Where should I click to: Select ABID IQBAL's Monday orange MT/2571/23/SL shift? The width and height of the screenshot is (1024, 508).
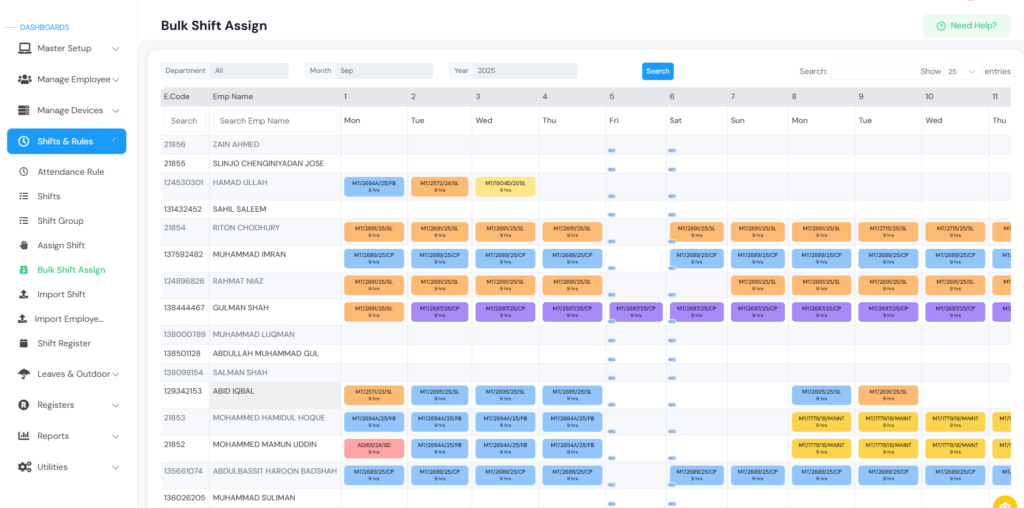pyautogui.click(x=374, y=395)
